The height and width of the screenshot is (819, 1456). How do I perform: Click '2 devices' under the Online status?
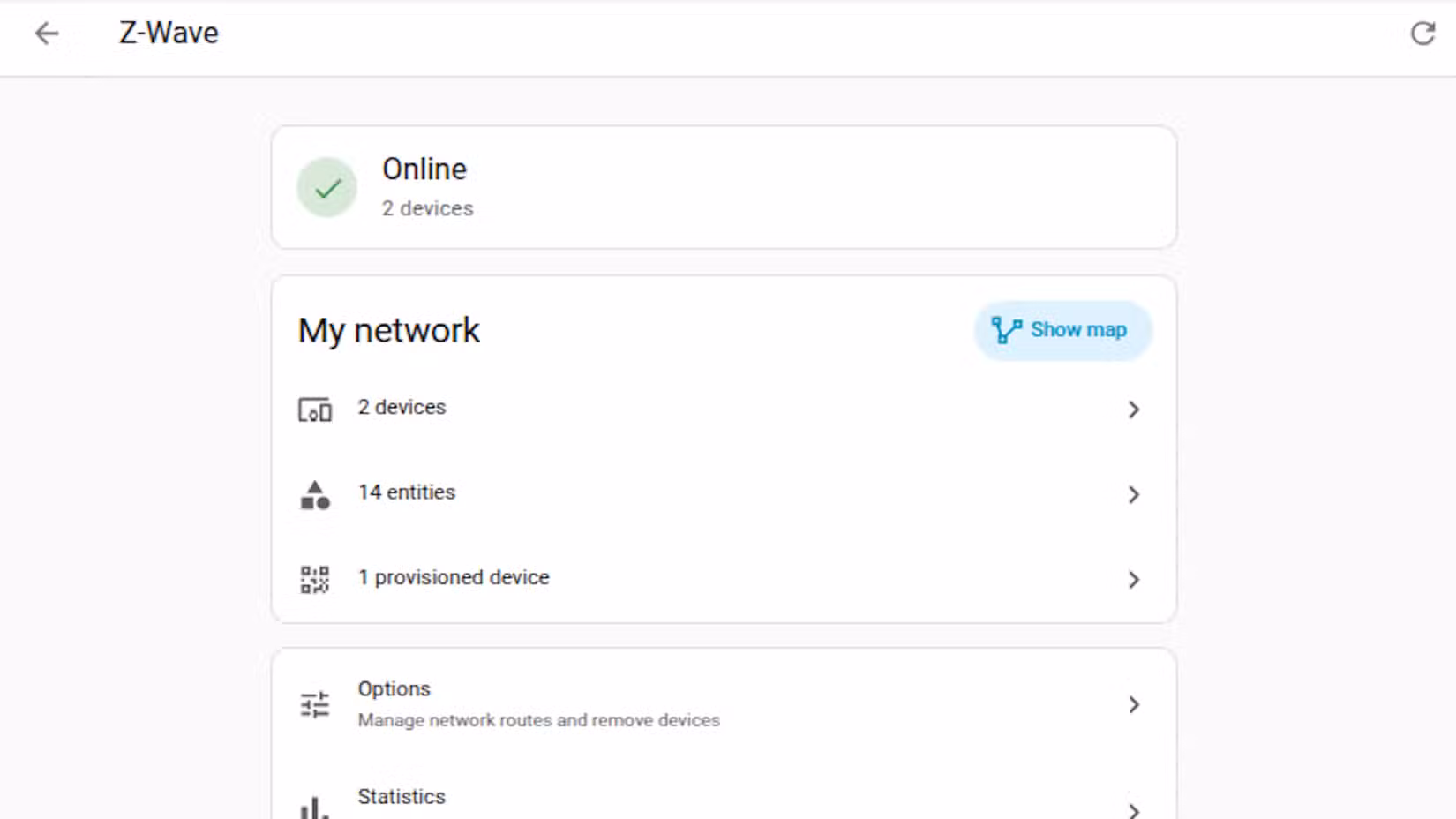pos(428,208)
